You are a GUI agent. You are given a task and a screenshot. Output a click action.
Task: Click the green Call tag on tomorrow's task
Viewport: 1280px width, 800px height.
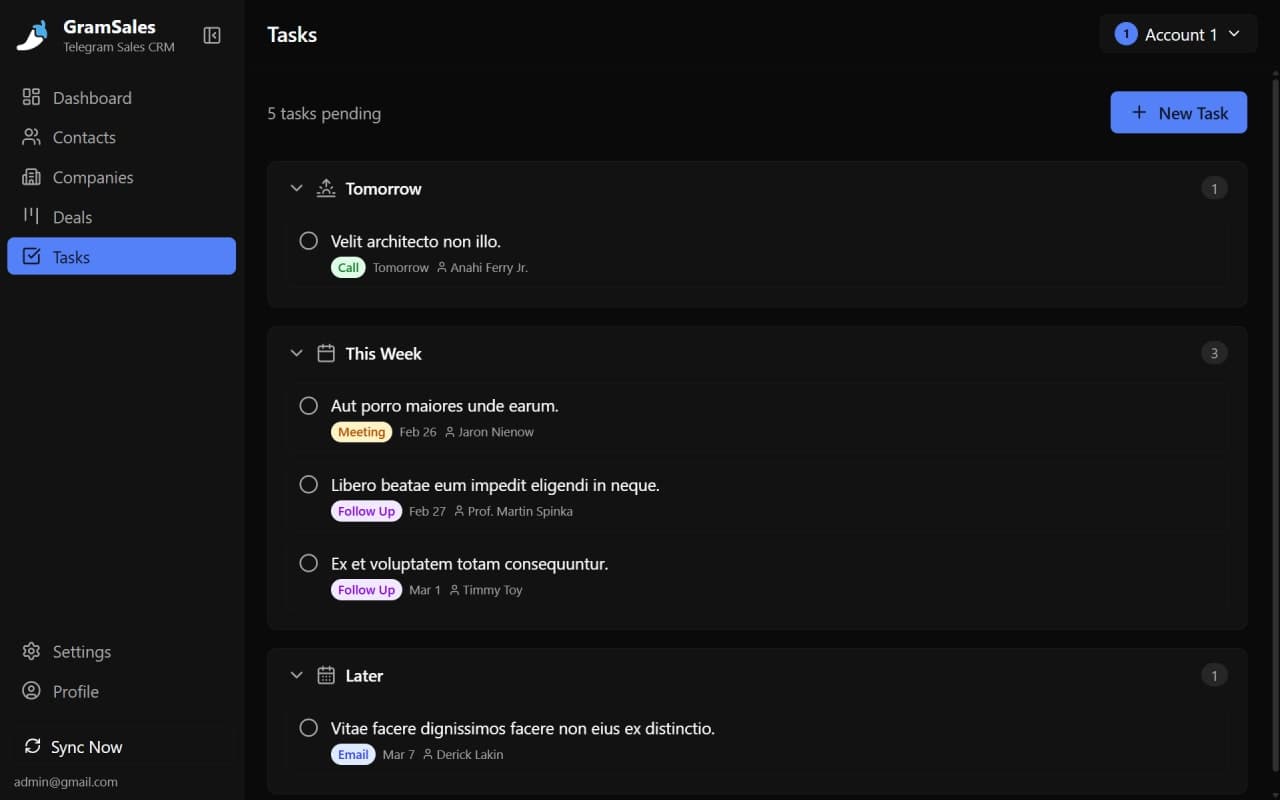(347, 267)
